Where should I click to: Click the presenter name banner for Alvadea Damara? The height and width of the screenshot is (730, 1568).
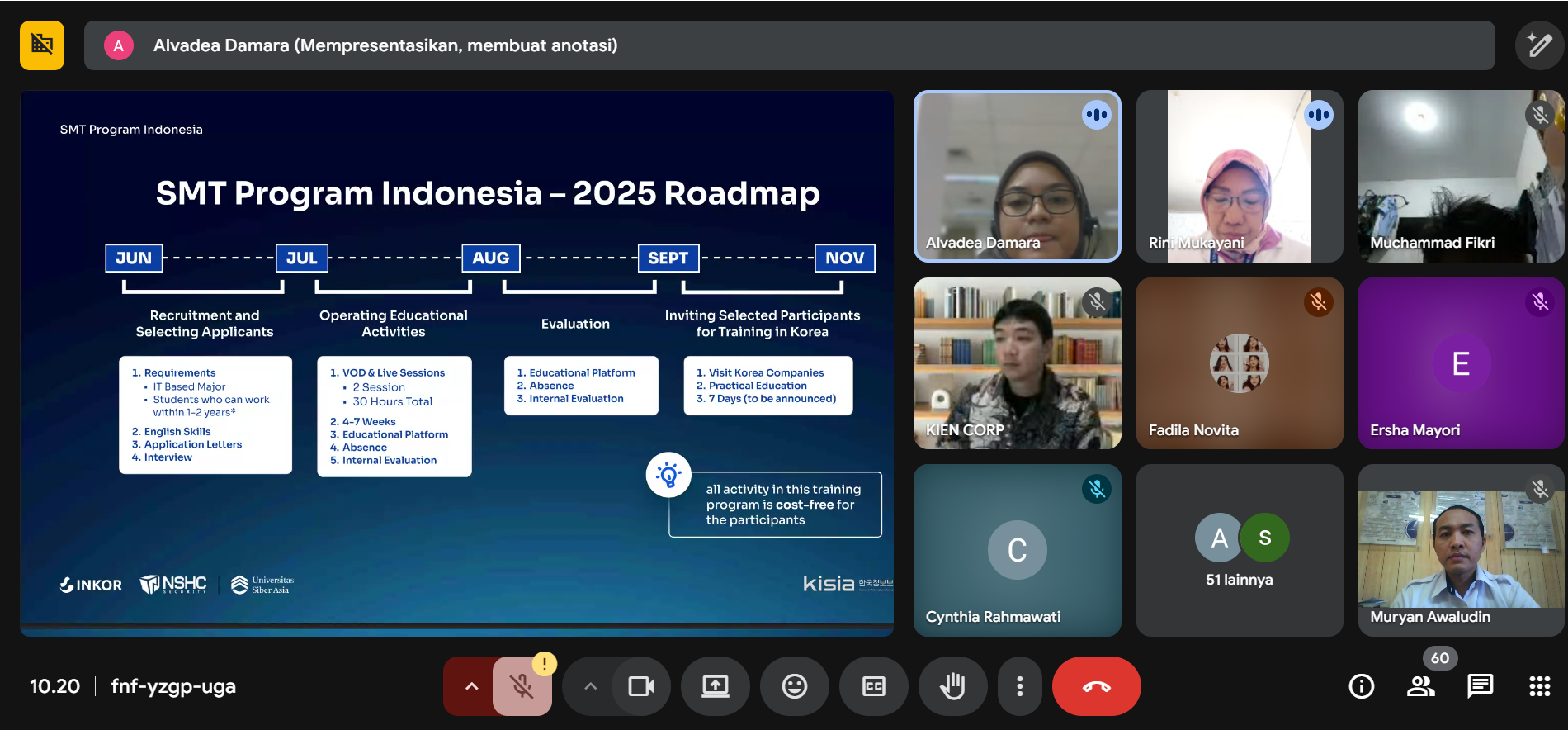(385, 45)
